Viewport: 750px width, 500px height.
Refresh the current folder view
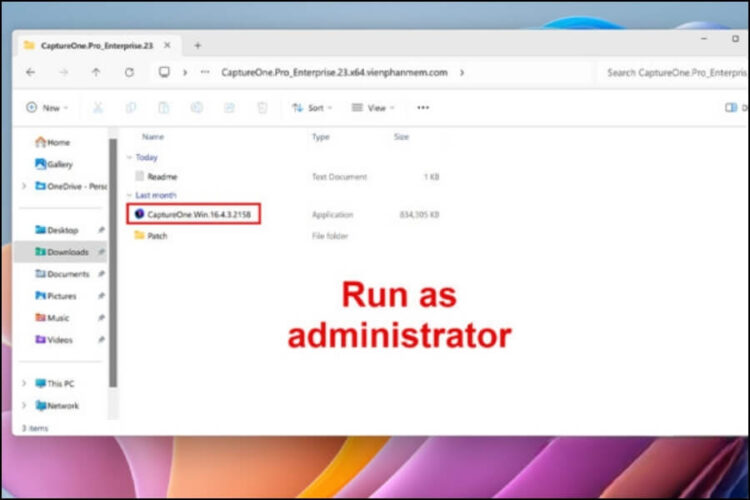[129, 73]
